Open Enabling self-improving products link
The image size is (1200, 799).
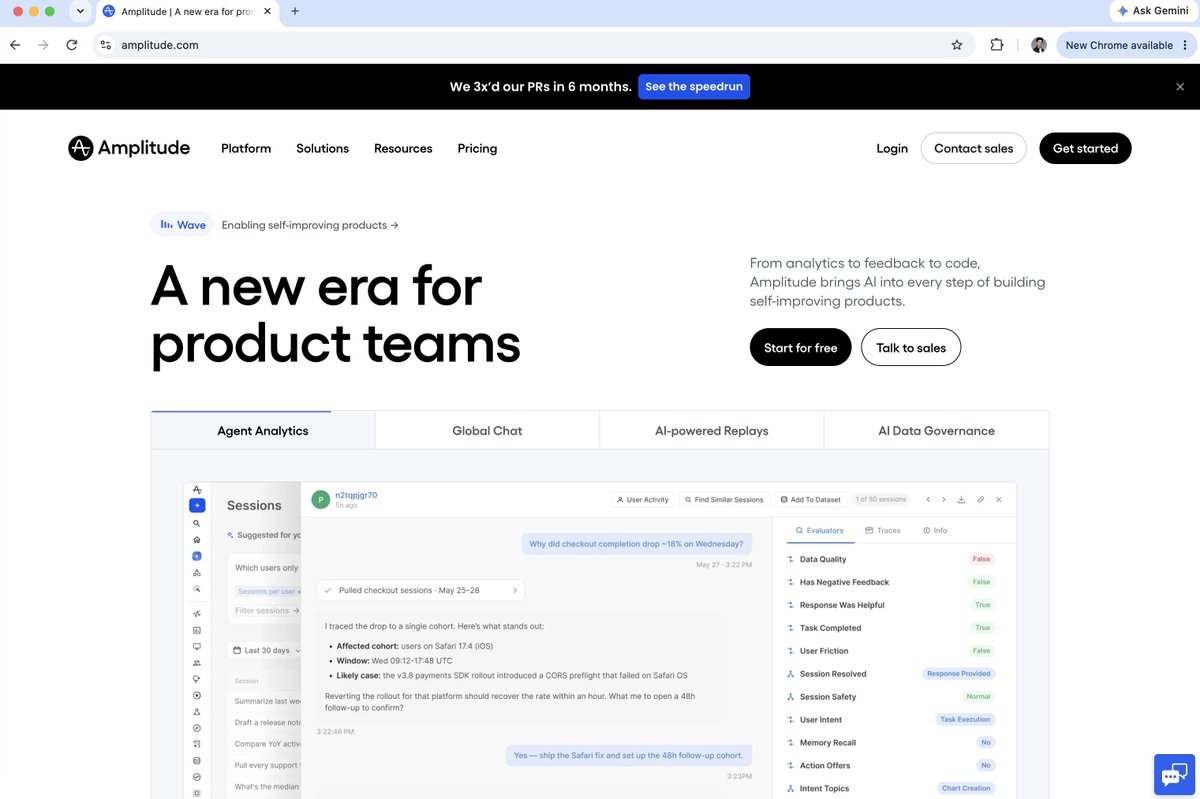(x=310, y=225)
